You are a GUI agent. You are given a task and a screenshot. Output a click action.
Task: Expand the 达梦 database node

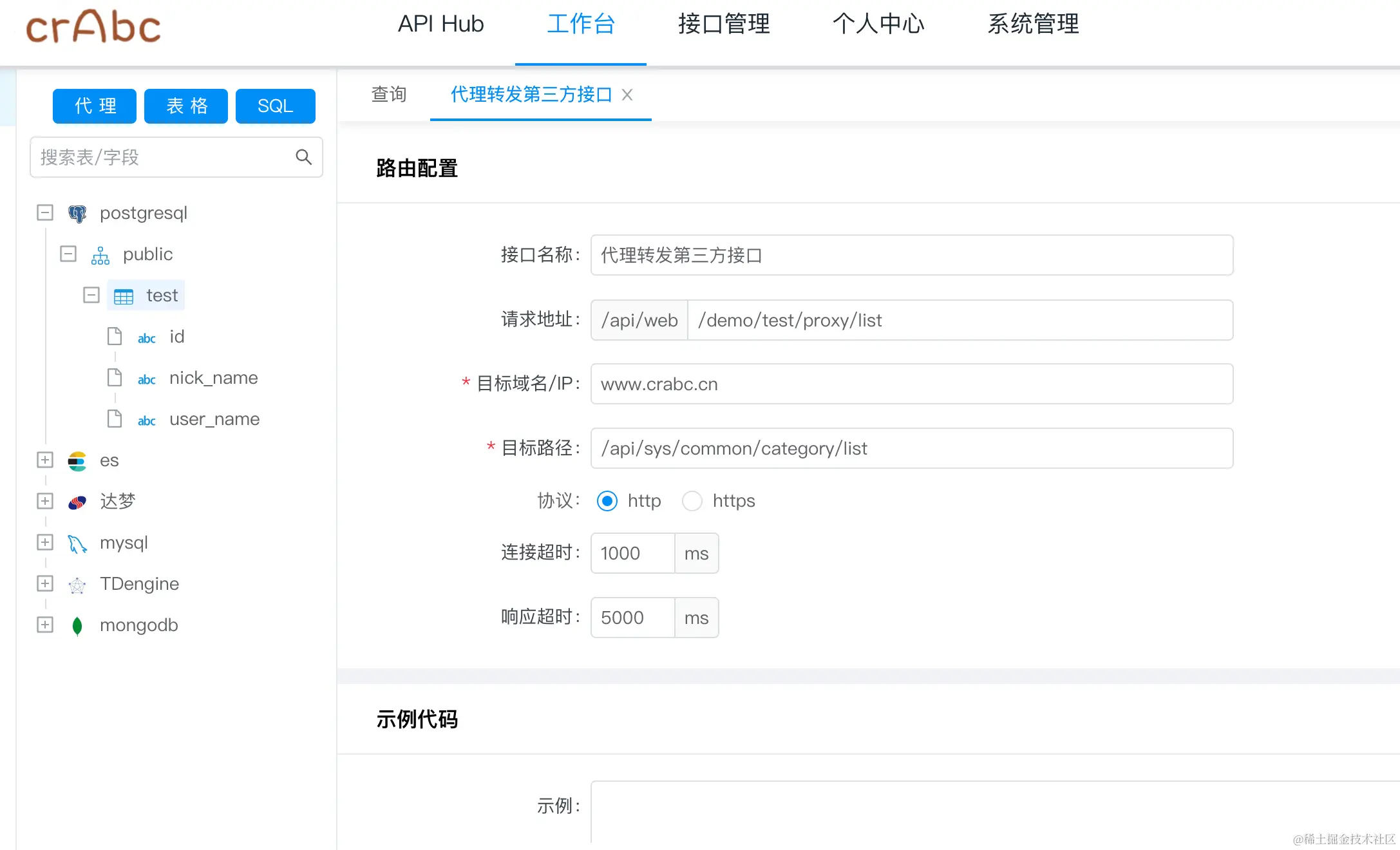click(x=45, y=502)
